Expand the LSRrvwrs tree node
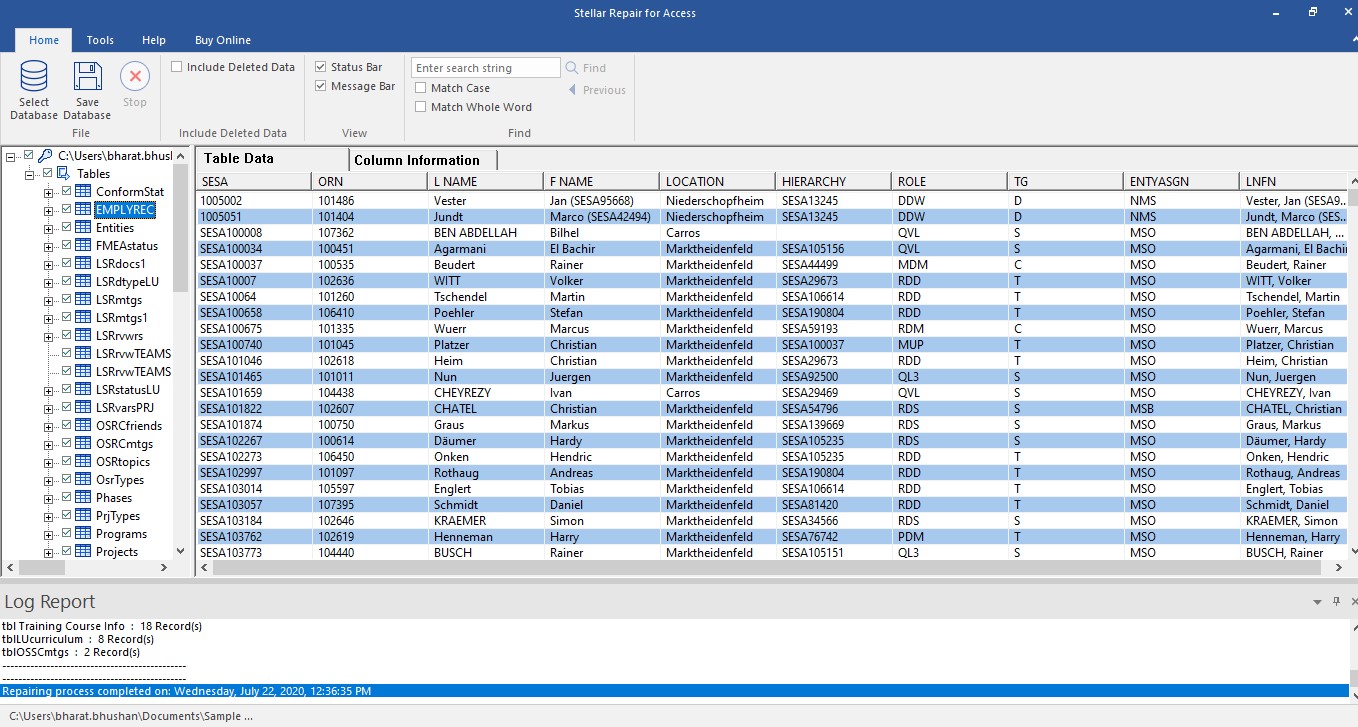This screenshot has width=1358, height=727. 49,336
